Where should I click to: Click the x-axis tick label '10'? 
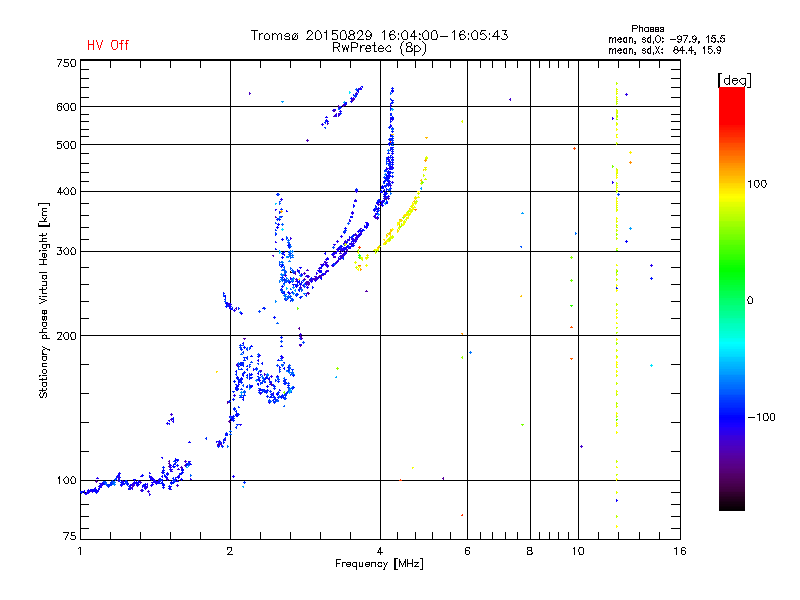(578, 551)
